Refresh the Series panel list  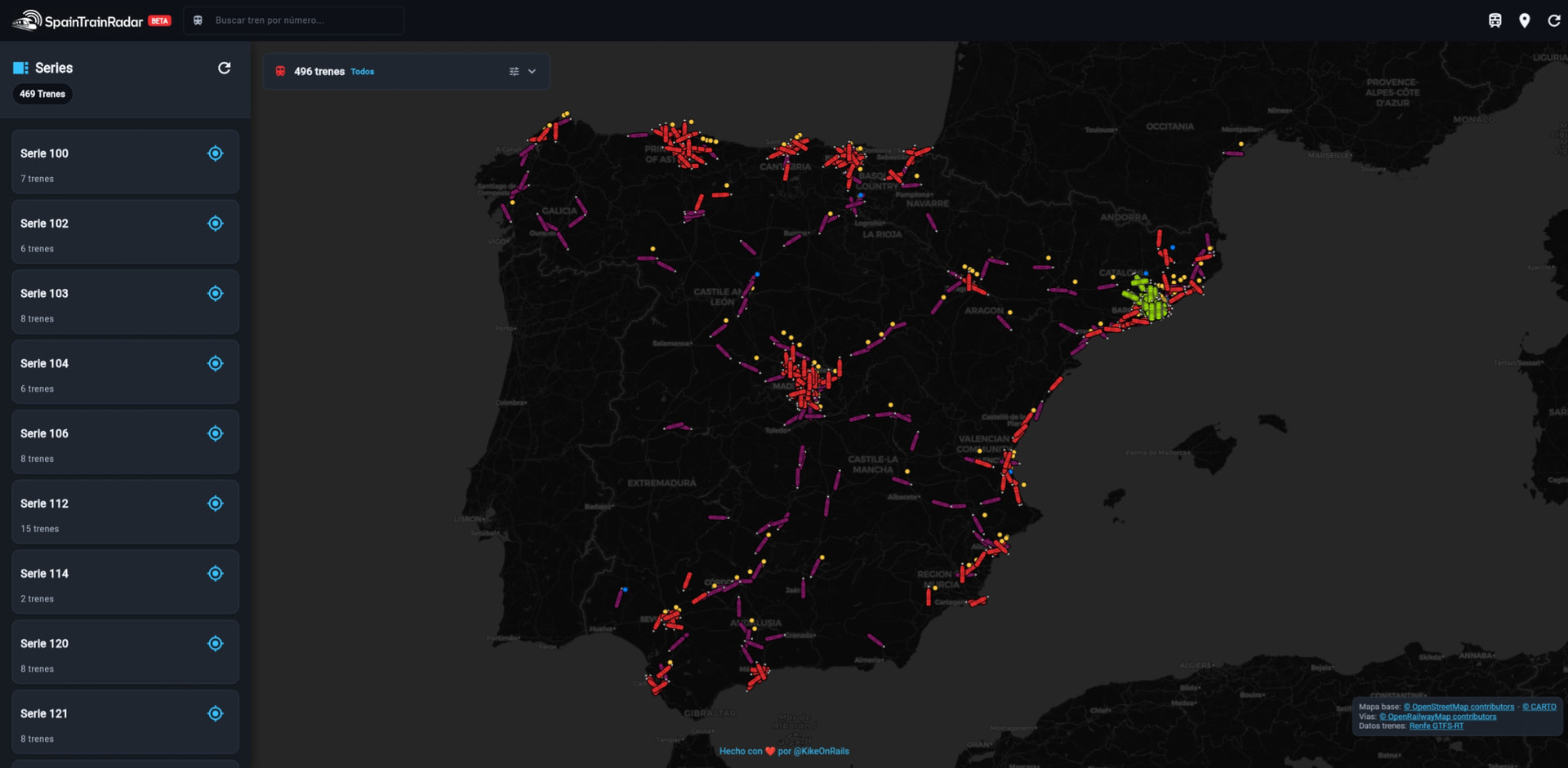(x=224, y=68)
